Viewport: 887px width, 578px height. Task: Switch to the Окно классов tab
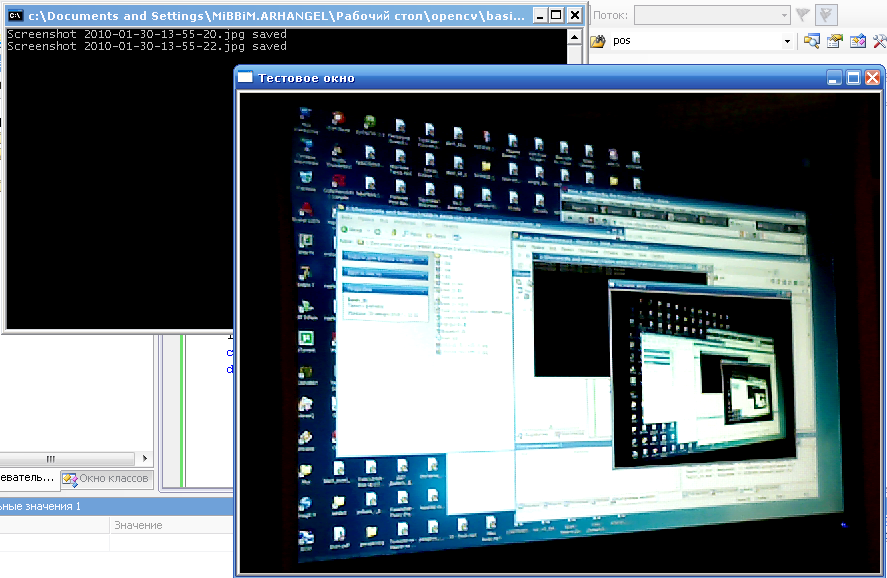click(x=106, y=478)
